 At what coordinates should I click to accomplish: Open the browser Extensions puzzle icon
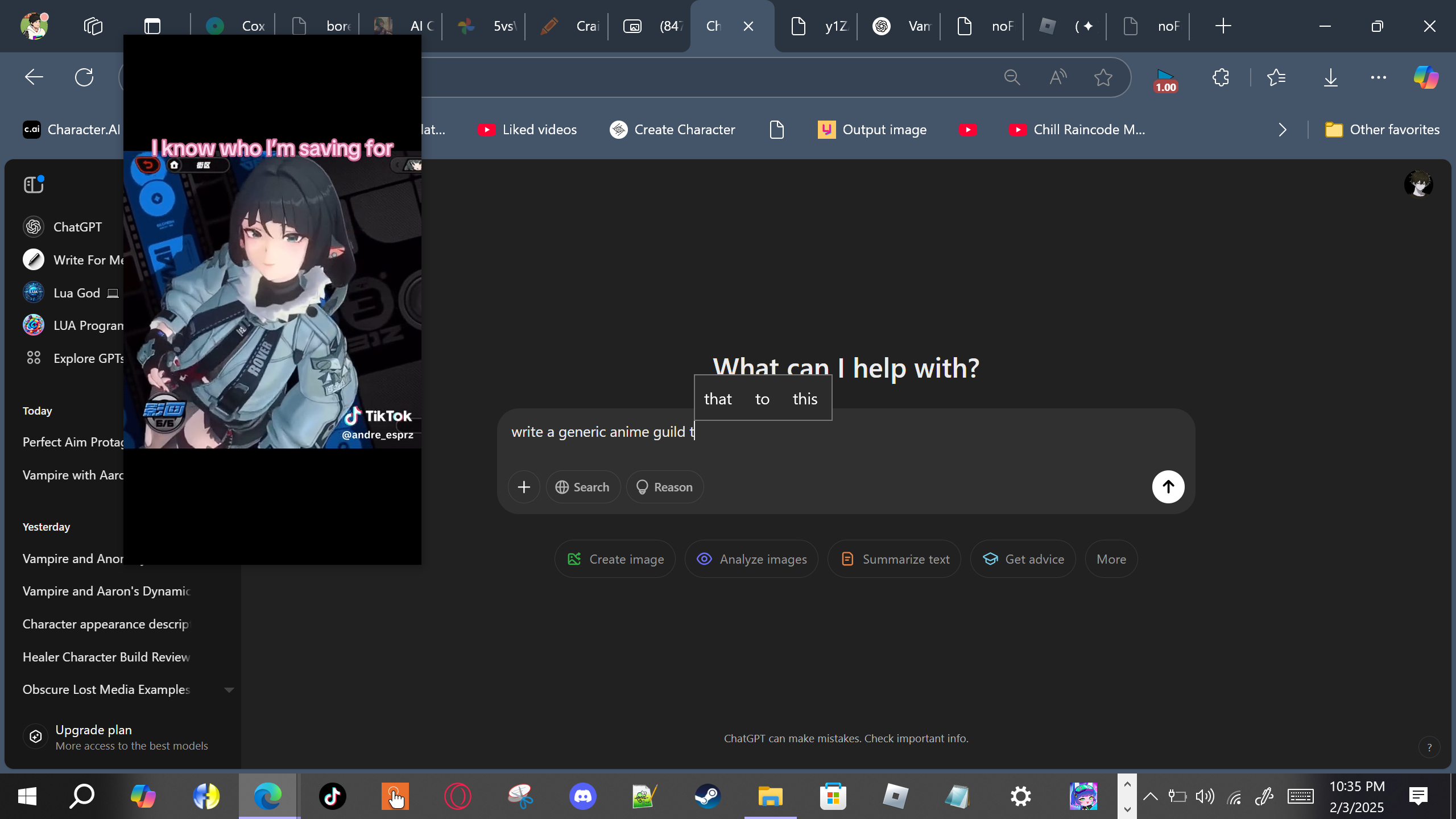point(1221,77)
